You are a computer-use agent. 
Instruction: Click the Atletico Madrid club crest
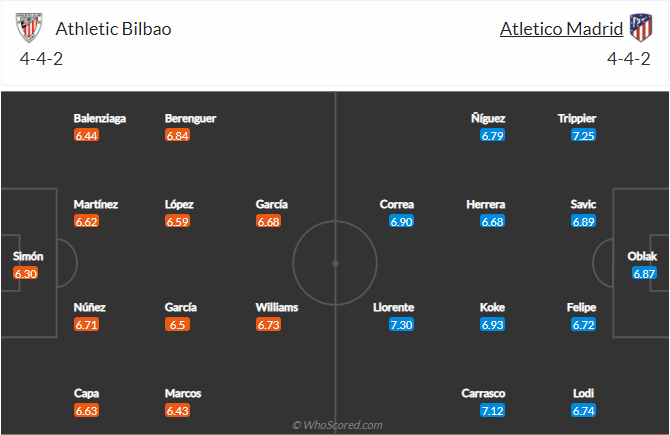639,28
